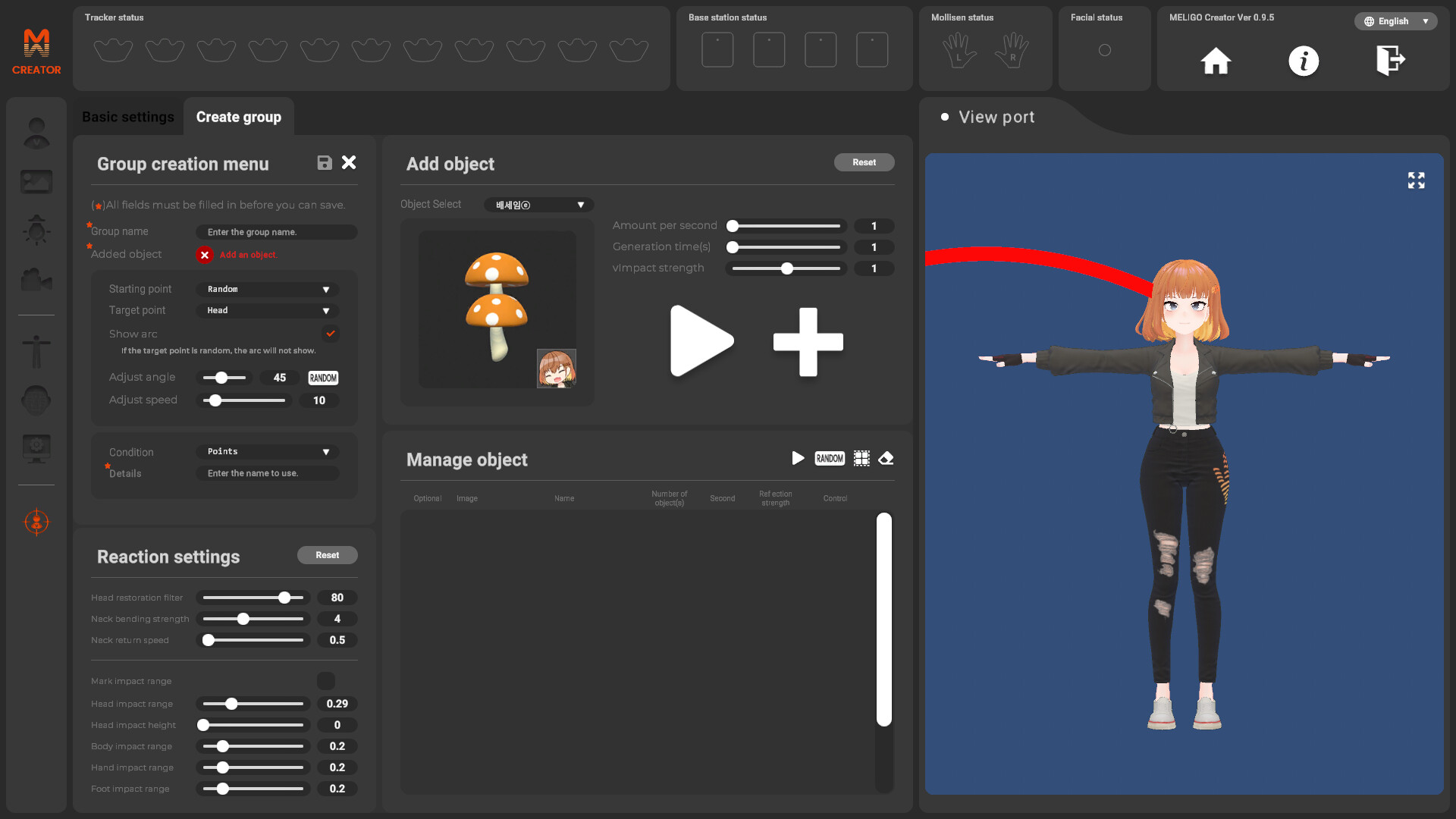Add the object with the plus icon
Image resolution: width=1456 pixels, height=819 pixels.
coord(808,341)
